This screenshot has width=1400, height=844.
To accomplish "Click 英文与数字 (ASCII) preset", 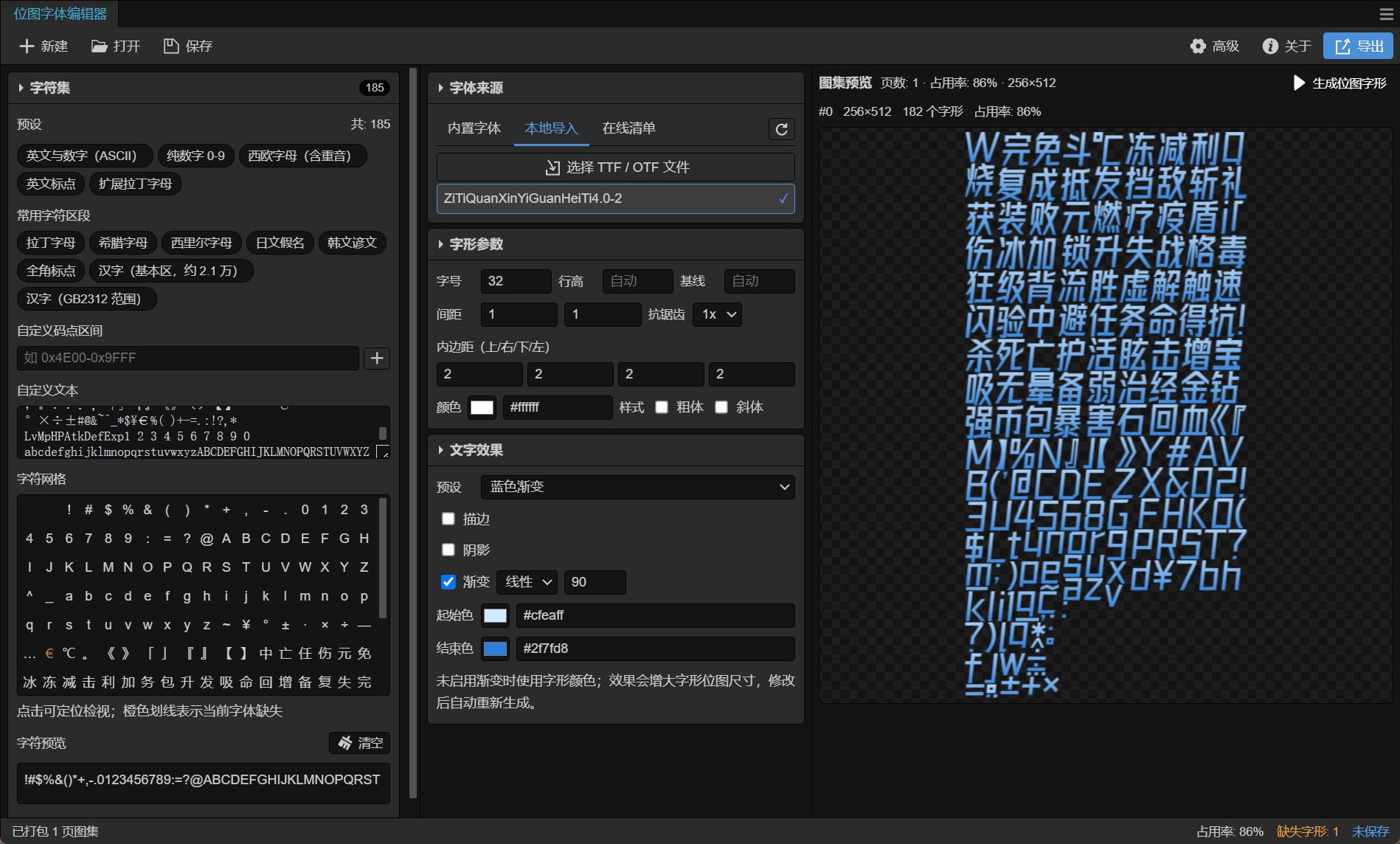I will pos(85,156).
